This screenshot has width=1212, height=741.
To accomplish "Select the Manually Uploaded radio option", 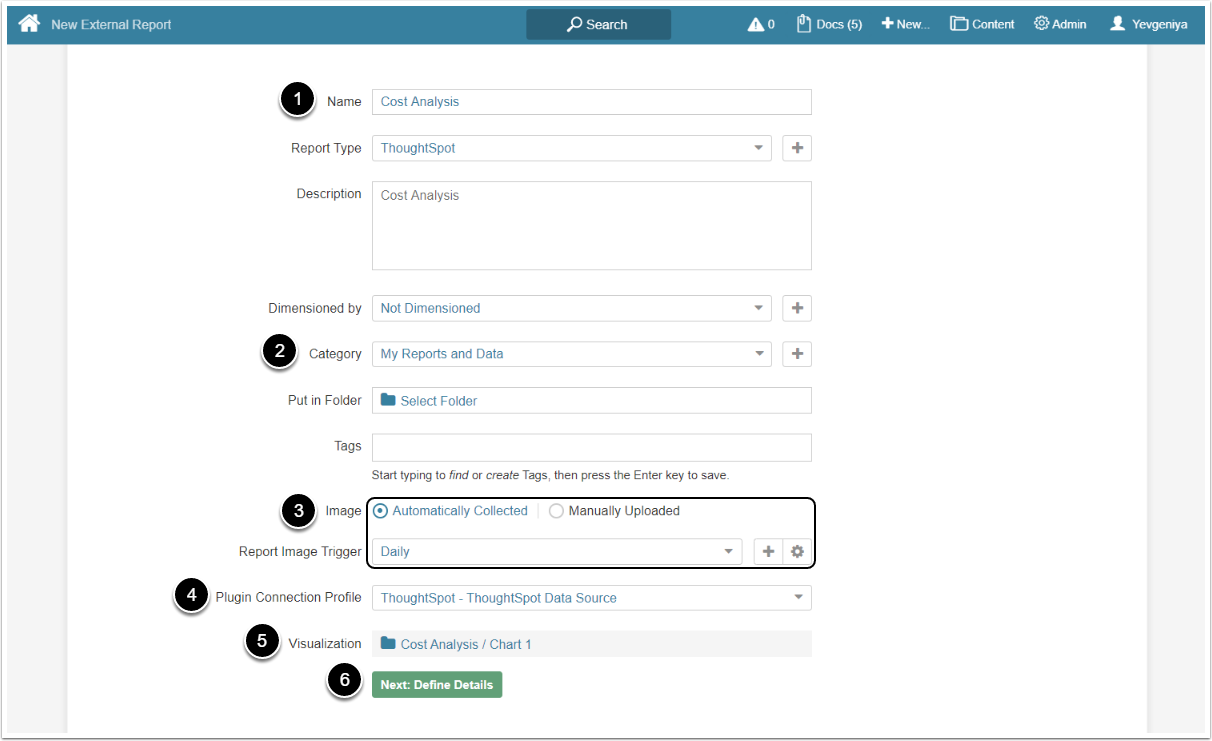I will (x=557, y=511).
